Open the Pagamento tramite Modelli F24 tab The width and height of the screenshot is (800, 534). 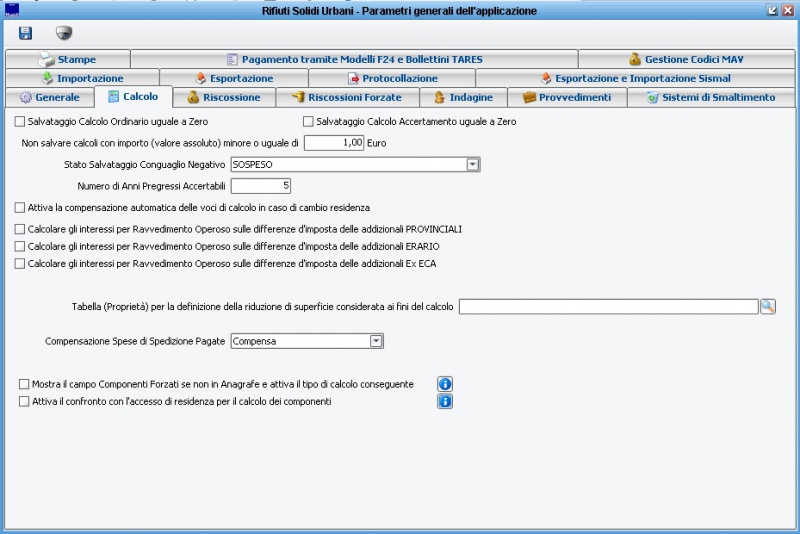(x=355, y=59)
